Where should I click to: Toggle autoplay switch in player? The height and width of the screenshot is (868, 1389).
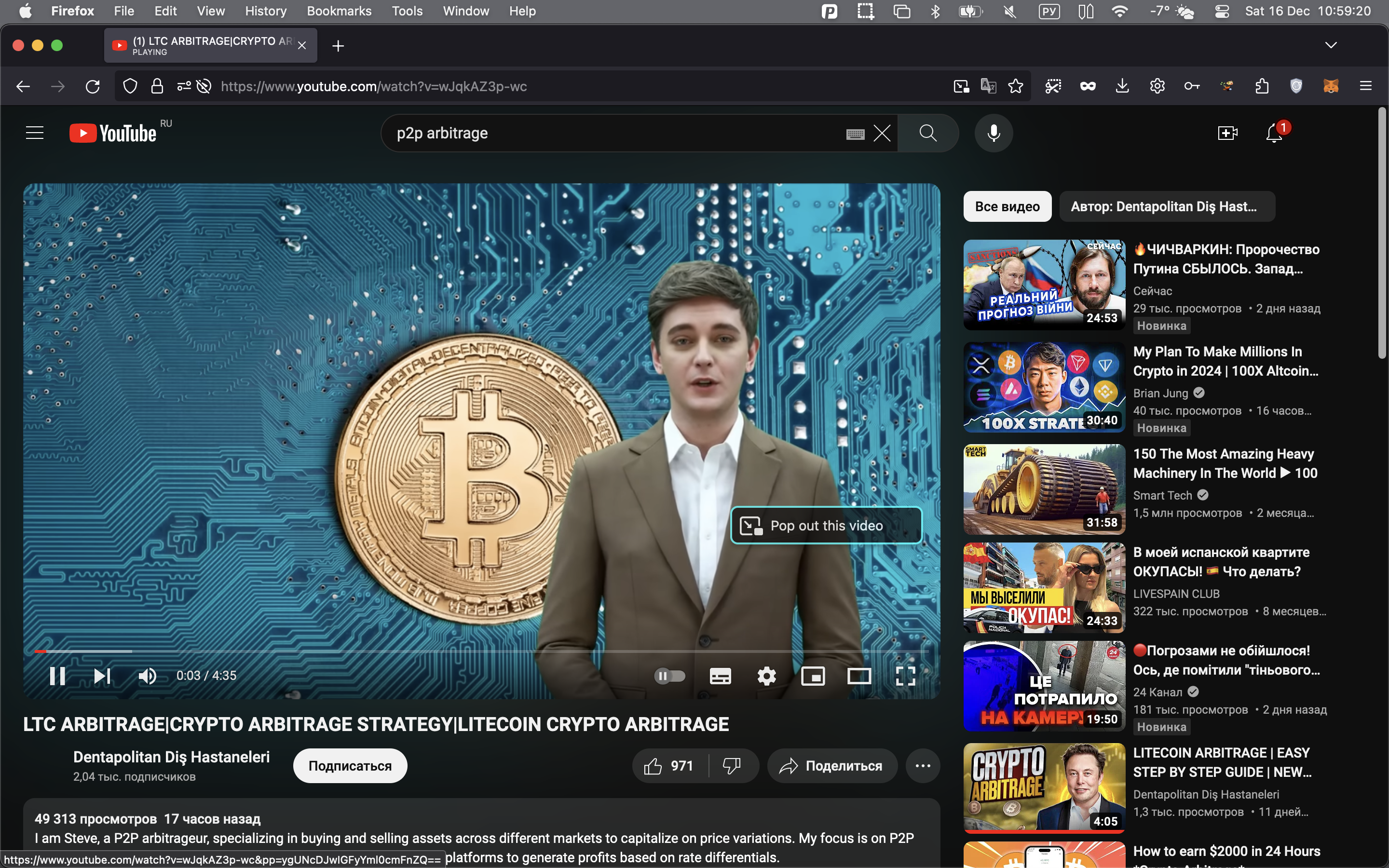pyautogui.click(x=670, y=676)
